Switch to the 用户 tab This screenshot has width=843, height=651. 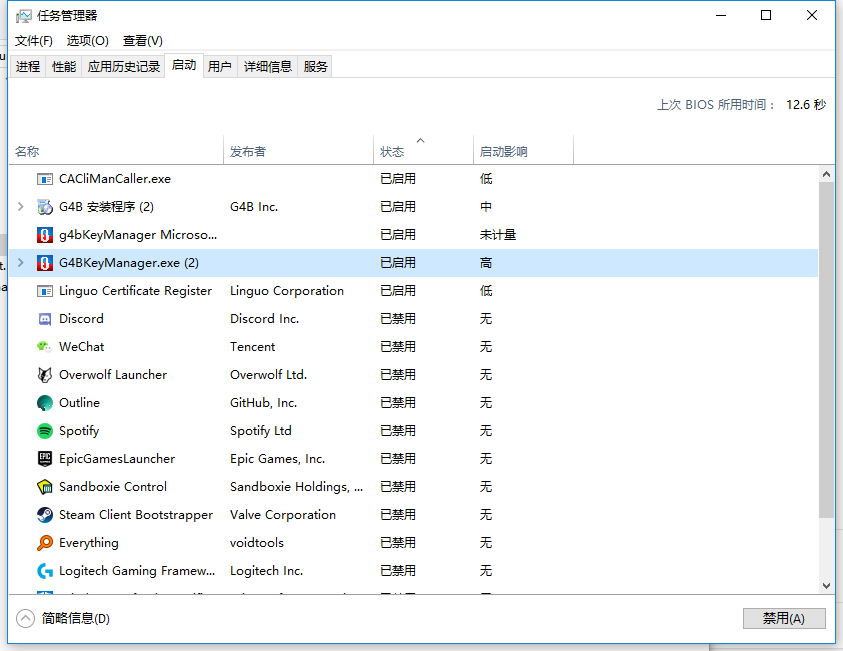tap(220, 67)
